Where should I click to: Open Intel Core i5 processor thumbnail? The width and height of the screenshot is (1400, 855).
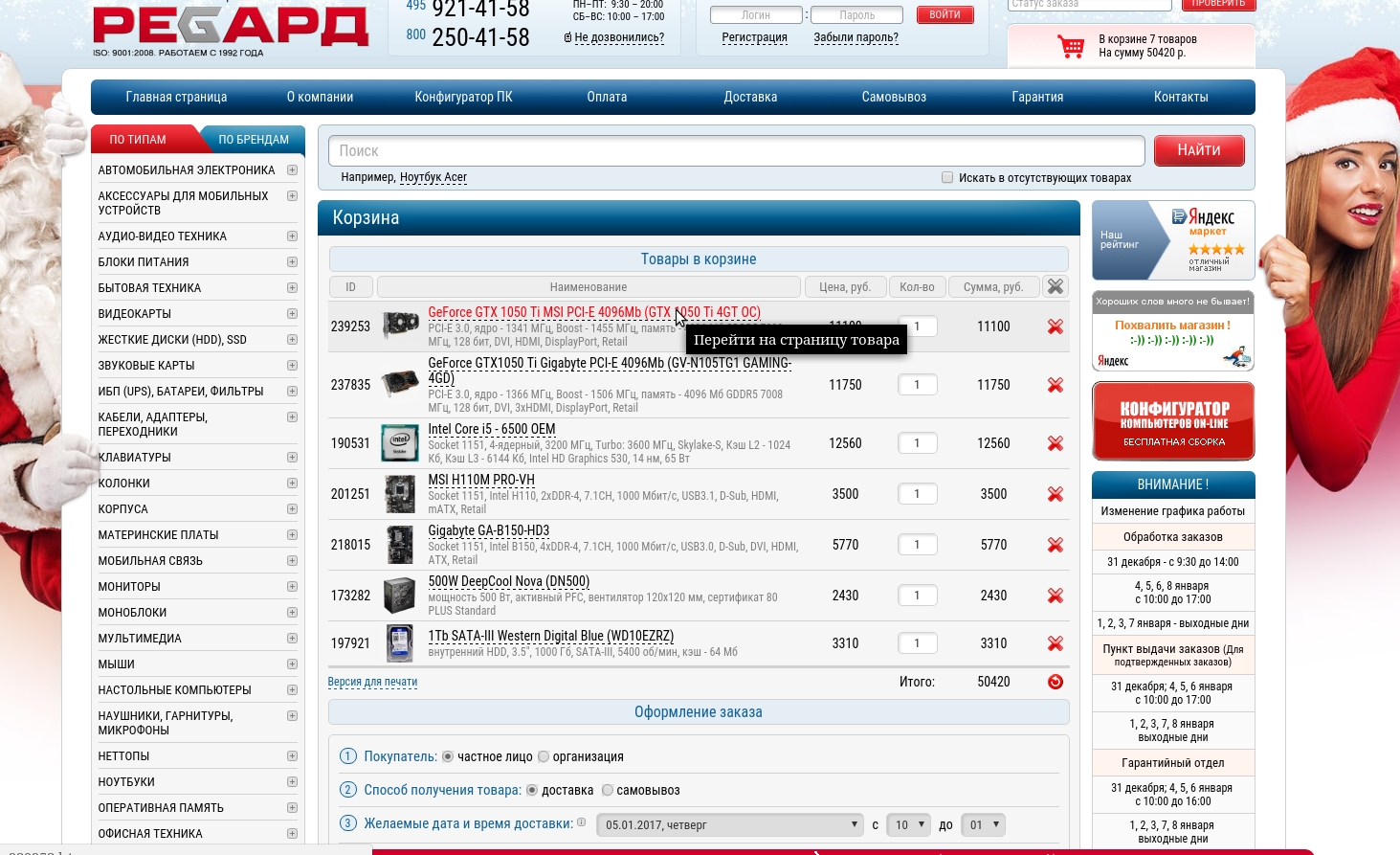pyautogui.click(x=400, y=443)
